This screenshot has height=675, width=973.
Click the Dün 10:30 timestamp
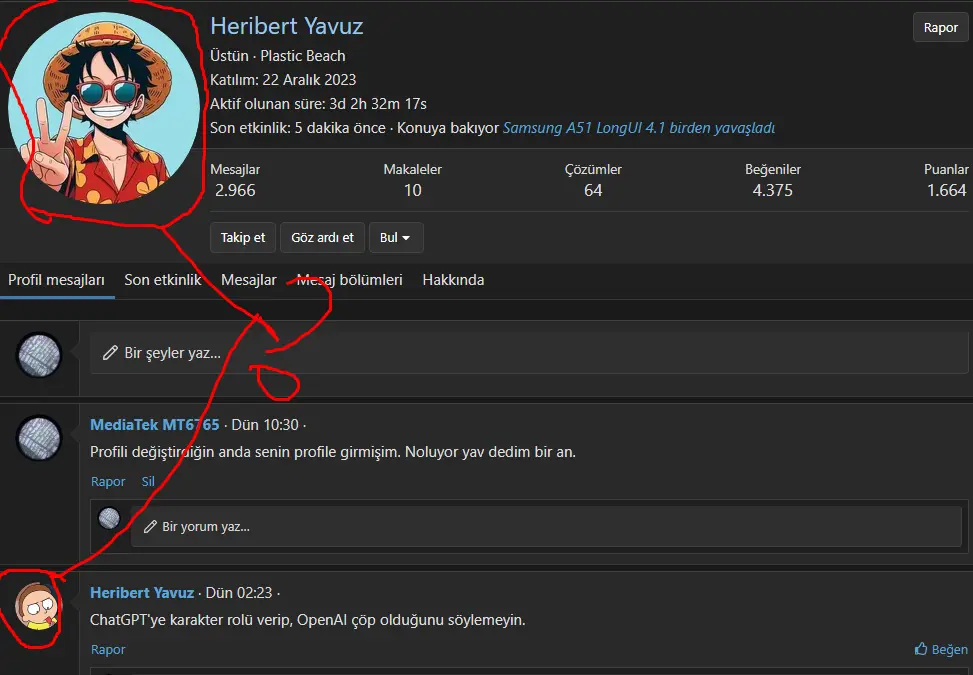[x=265, y=425]
